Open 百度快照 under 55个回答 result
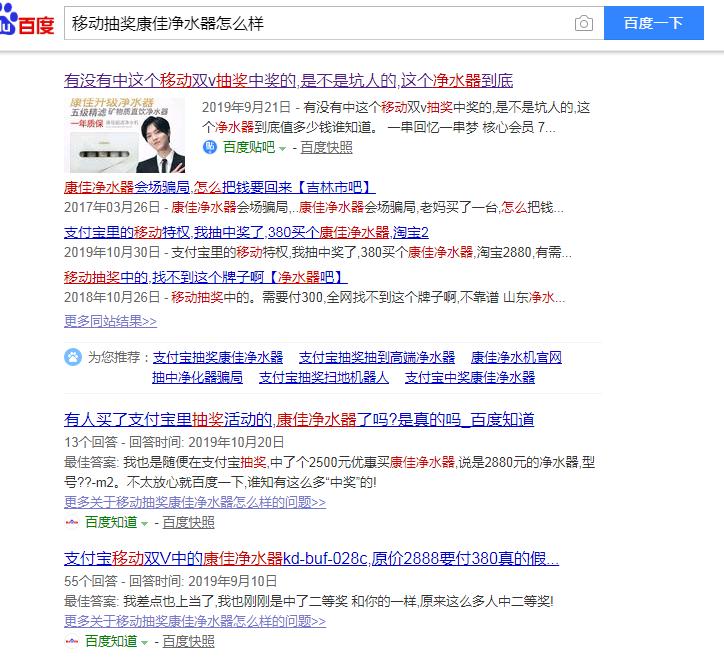 (188, 641)
